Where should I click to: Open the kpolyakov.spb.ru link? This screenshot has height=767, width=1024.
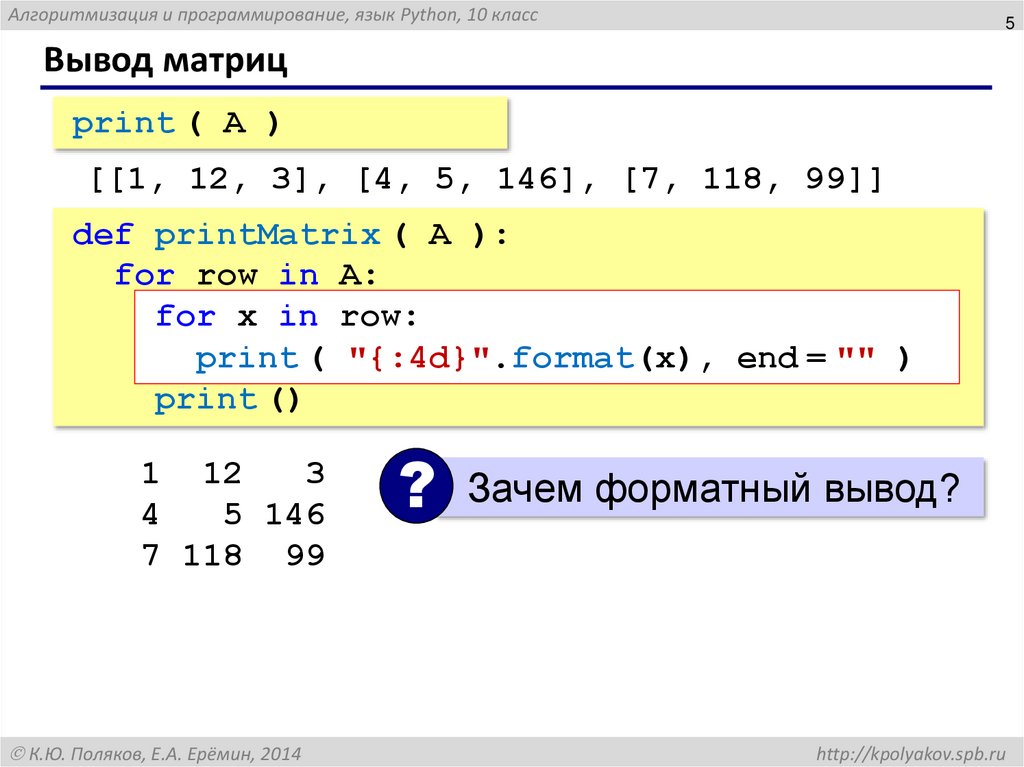point(910,753)
